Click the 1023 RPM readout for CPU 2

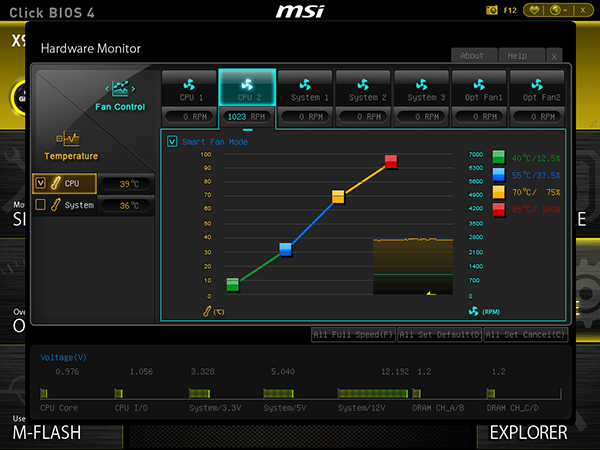246,117
